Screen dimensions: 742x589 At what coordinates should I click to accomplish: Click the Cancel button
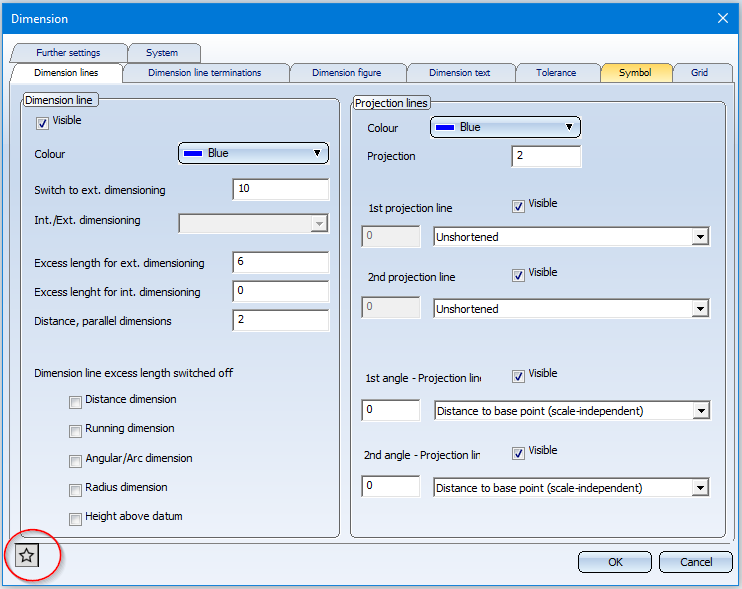click(x=696, y=562)
